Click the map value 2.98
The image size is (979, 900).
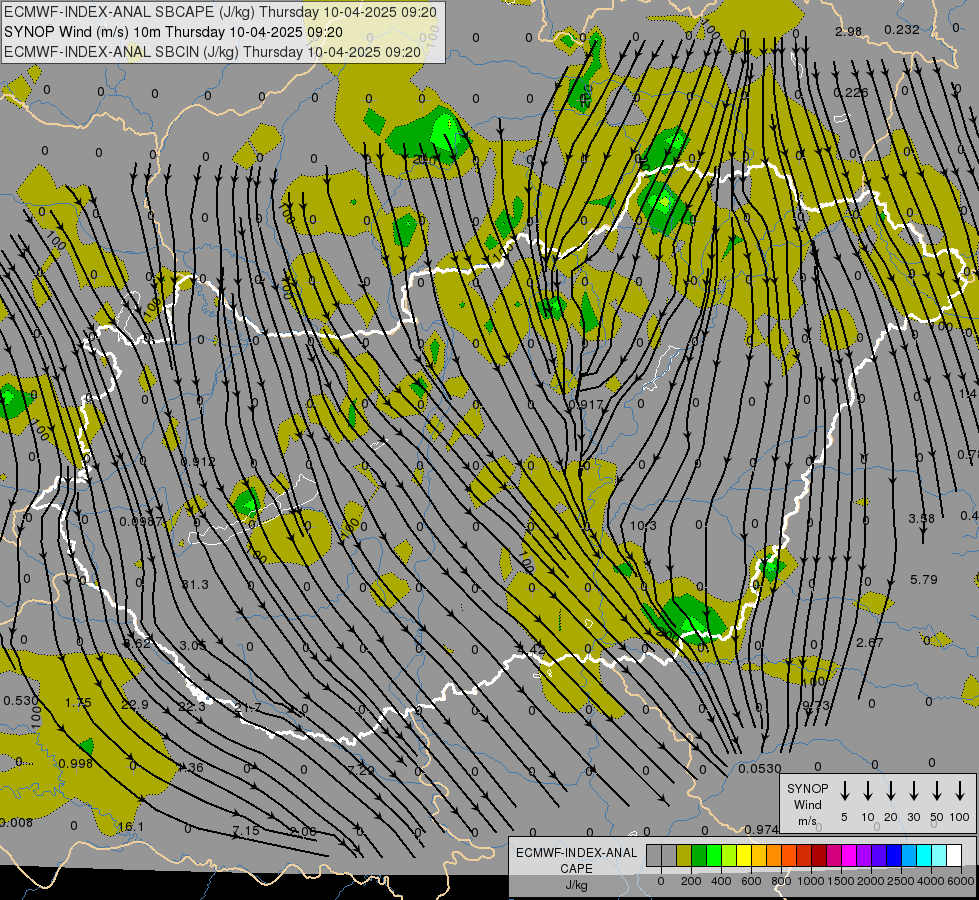849,31
